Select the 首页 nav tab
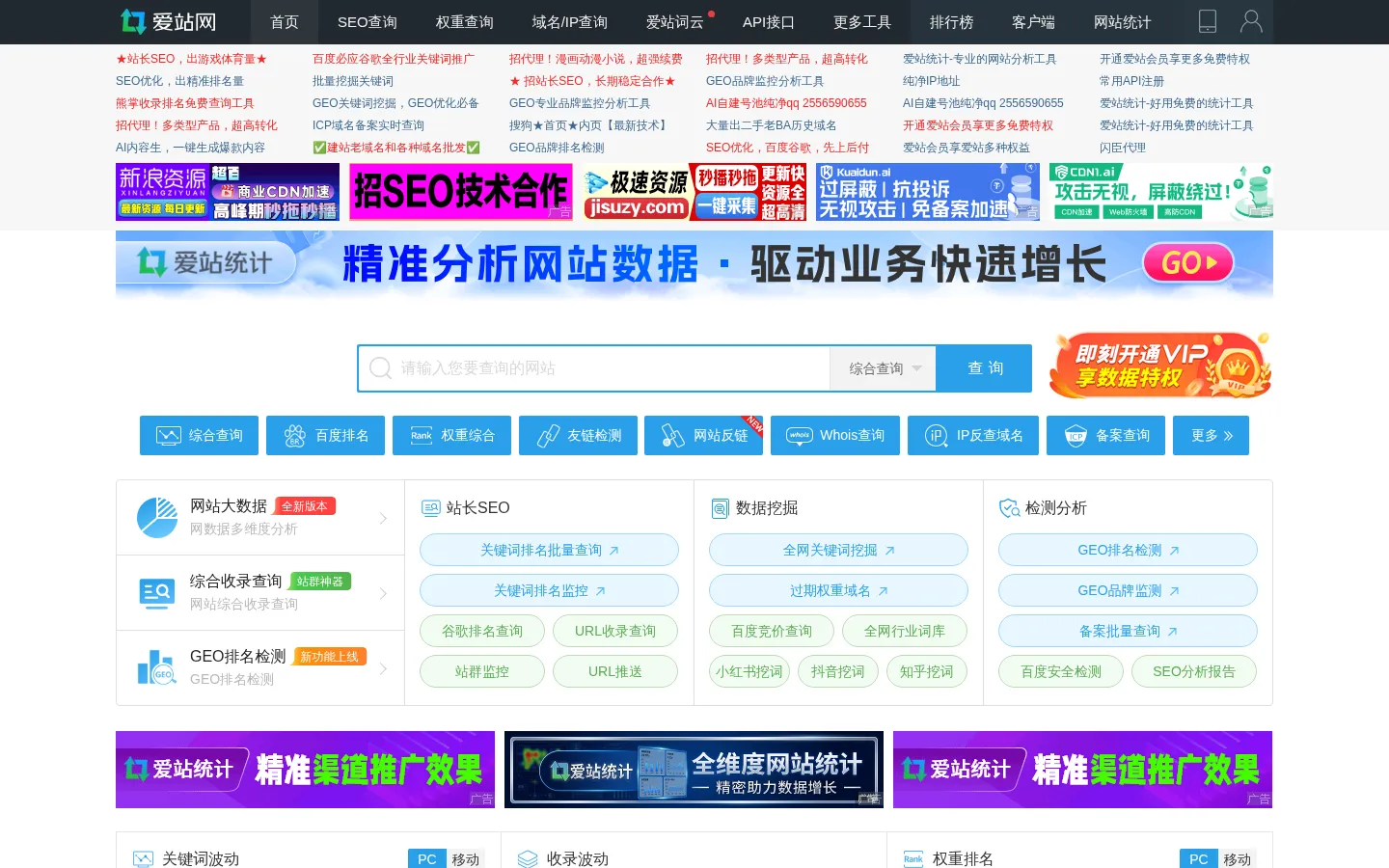This screenshot has height=868, width=1389. [285, 21]
